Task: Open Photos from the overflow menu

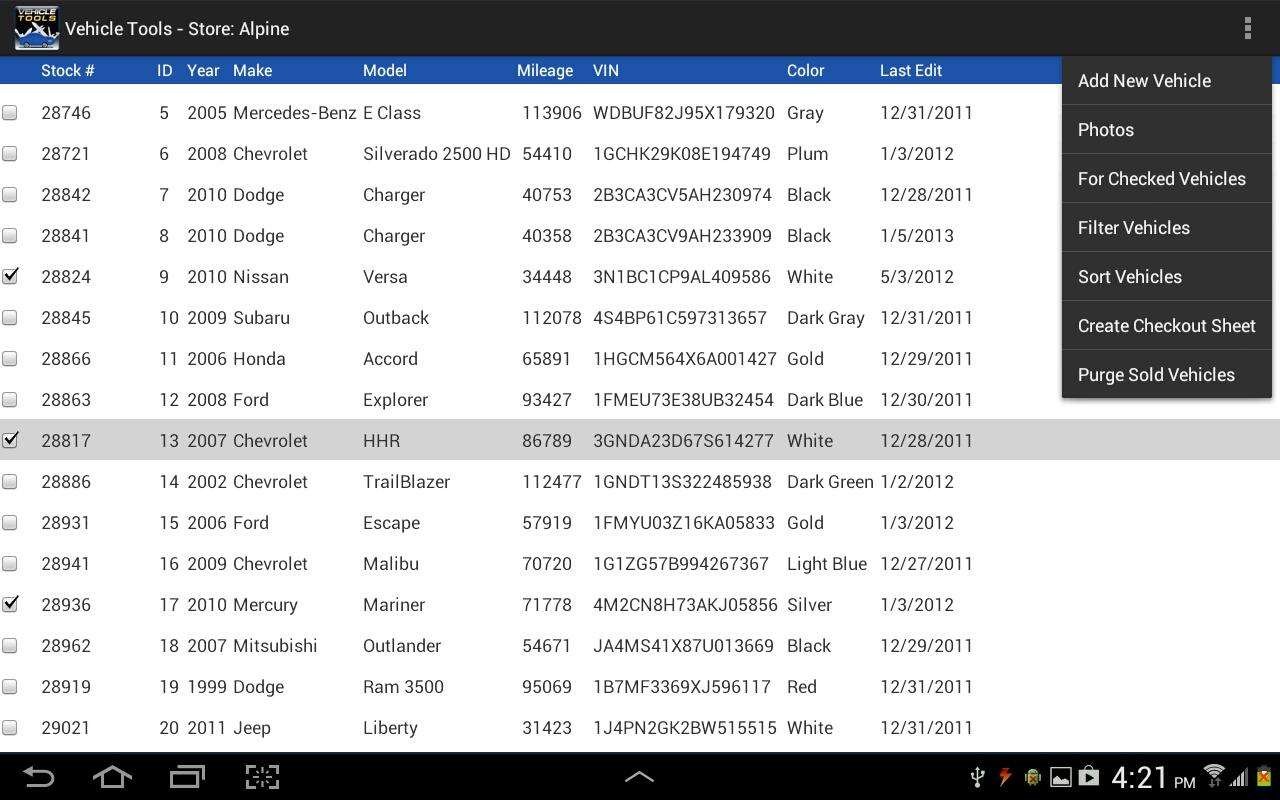Action: tap(1166, 130)
